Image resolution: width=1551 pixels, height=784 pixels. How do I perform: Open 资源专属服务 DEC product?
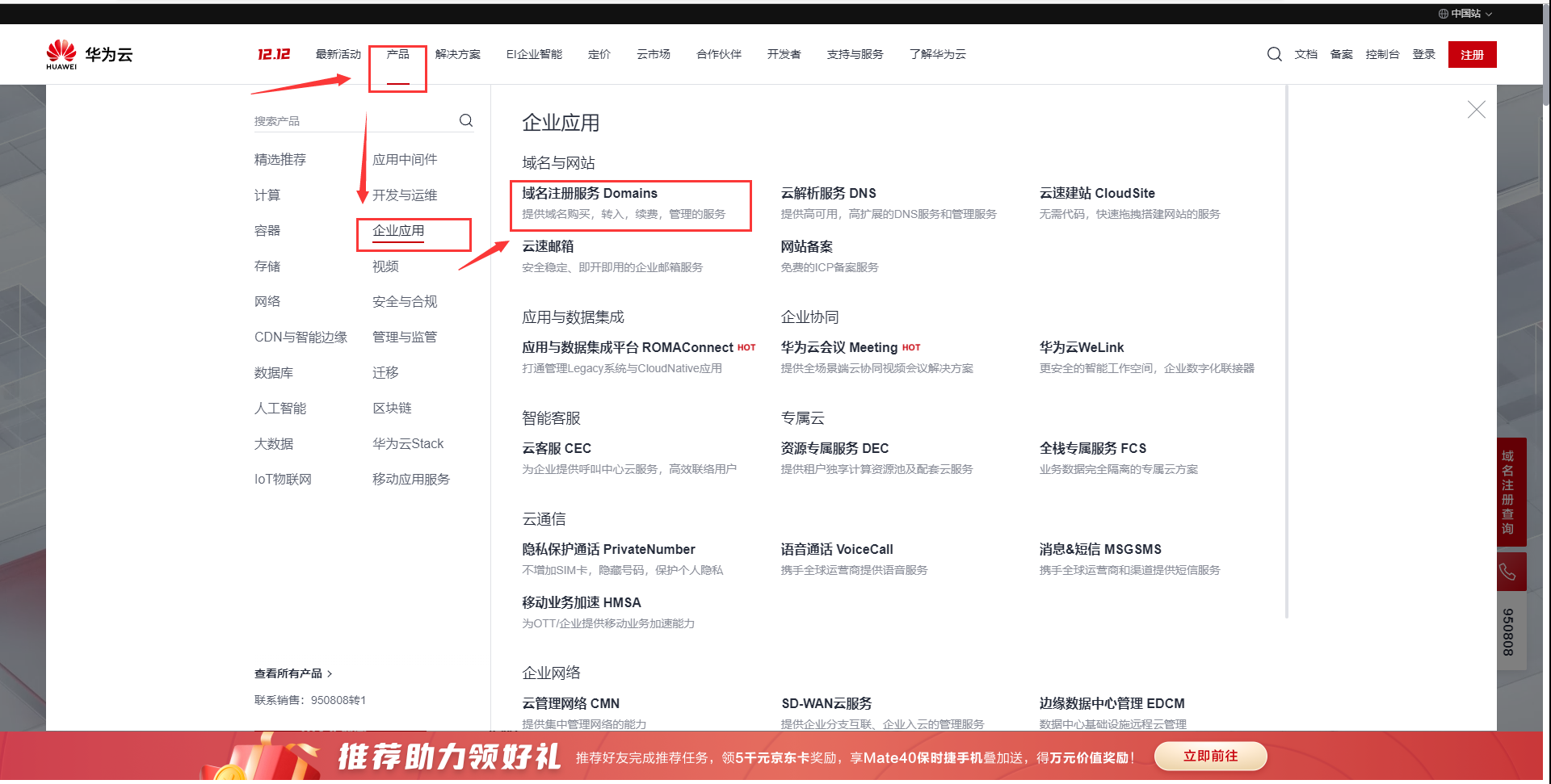pos(834,449)
